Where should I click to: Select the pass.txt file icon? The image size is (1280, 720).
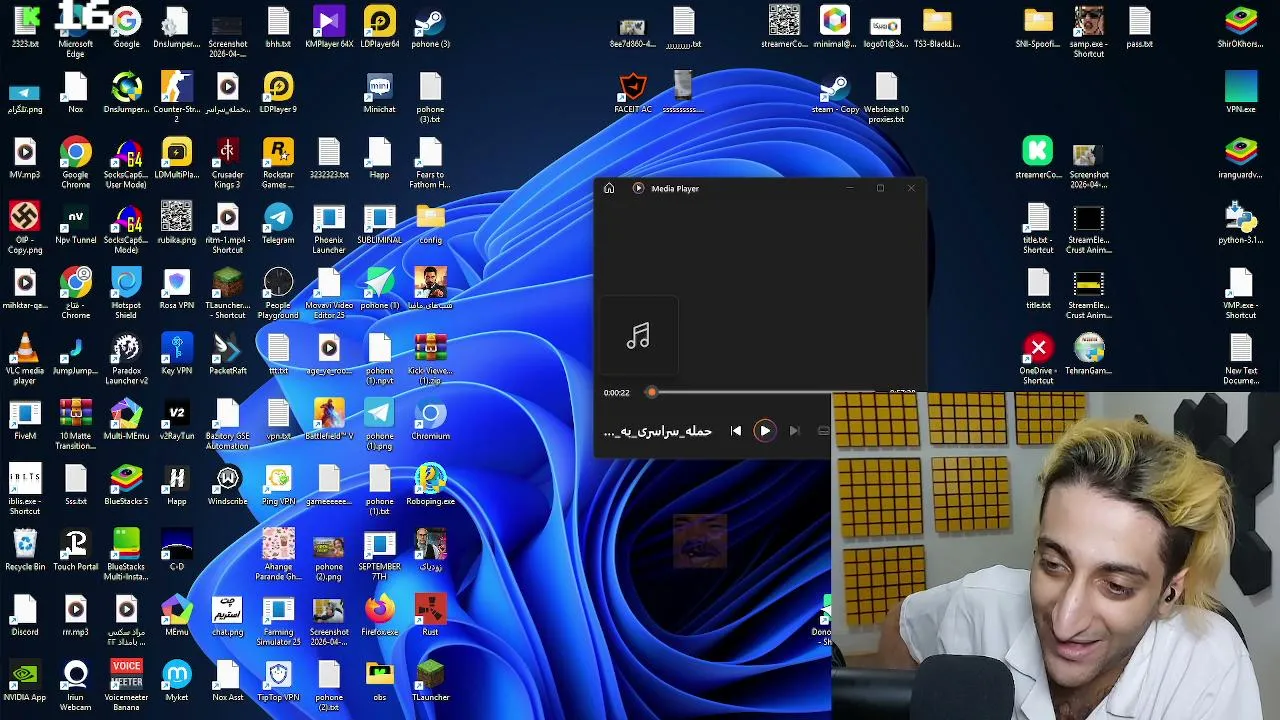[x=1140, y=27]
